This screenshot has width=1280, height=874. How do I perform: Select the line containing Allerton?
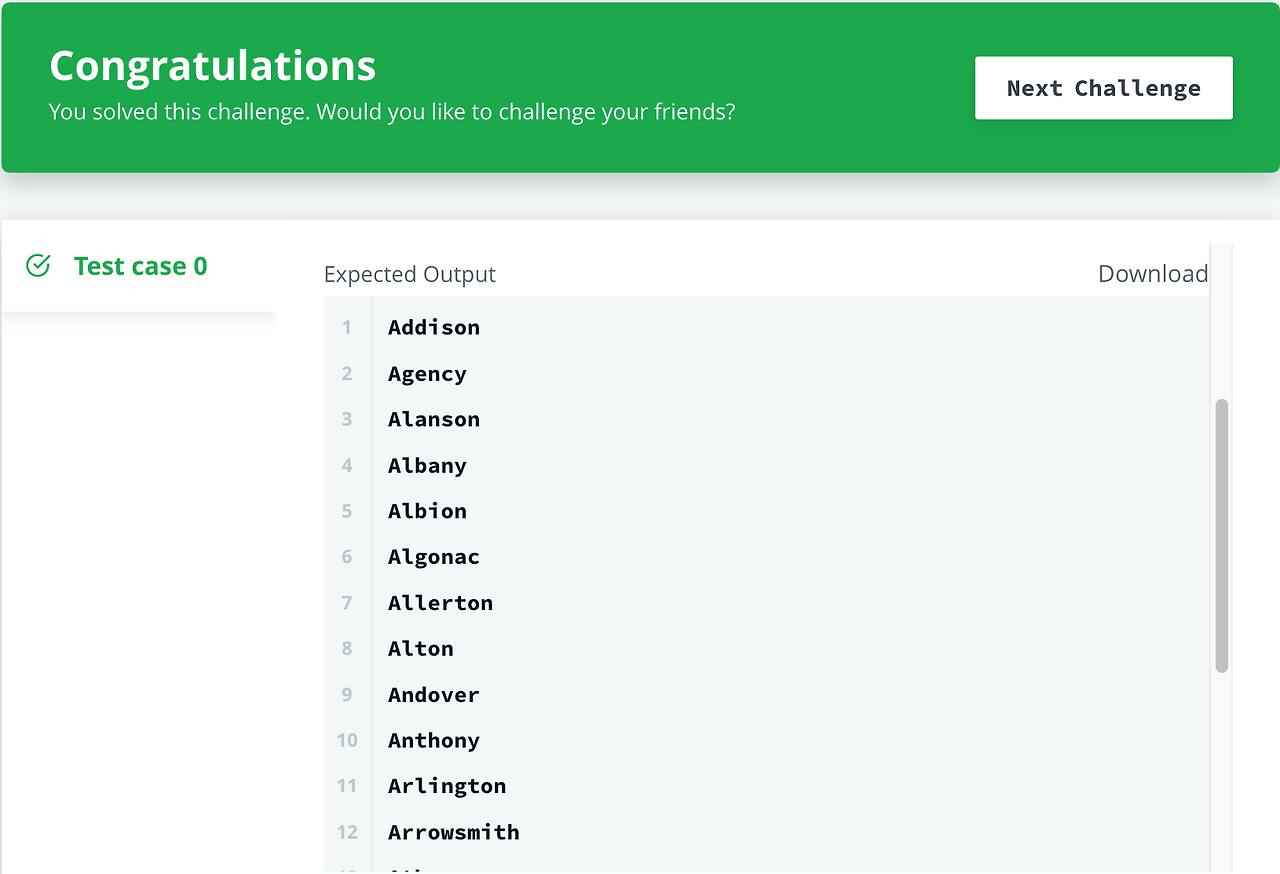pyautogui.click(x=440, y=603)
